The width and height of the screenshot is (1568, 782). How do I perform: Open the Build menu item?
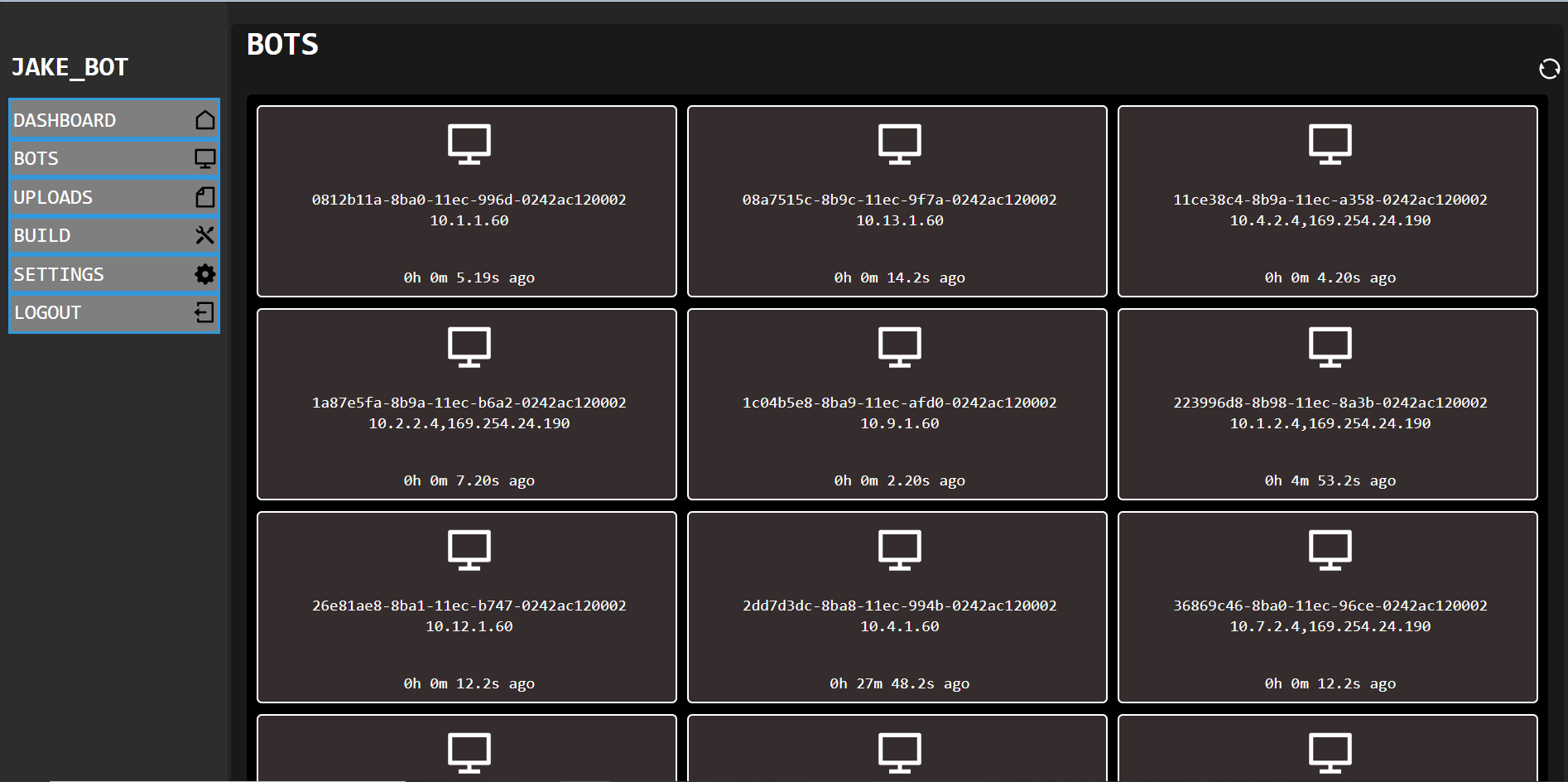(x=114, y=235)
